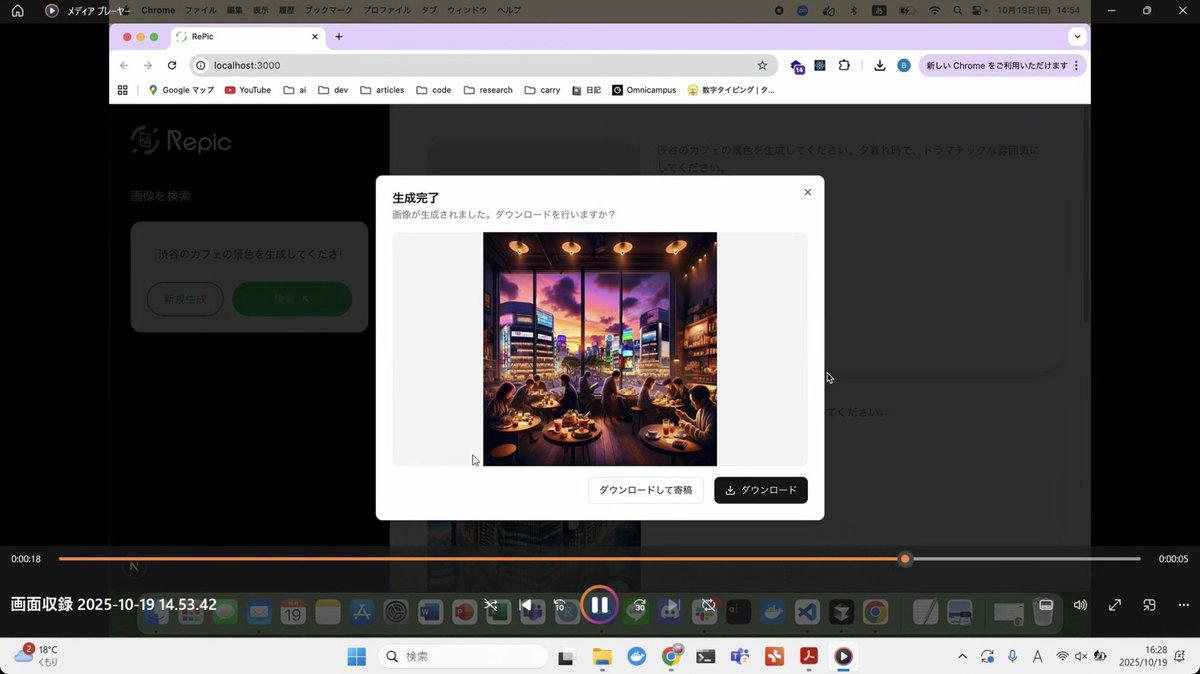Open Terminal from the Windows taskbar
Screen dimensions: 1200x674
coord(706,656)
